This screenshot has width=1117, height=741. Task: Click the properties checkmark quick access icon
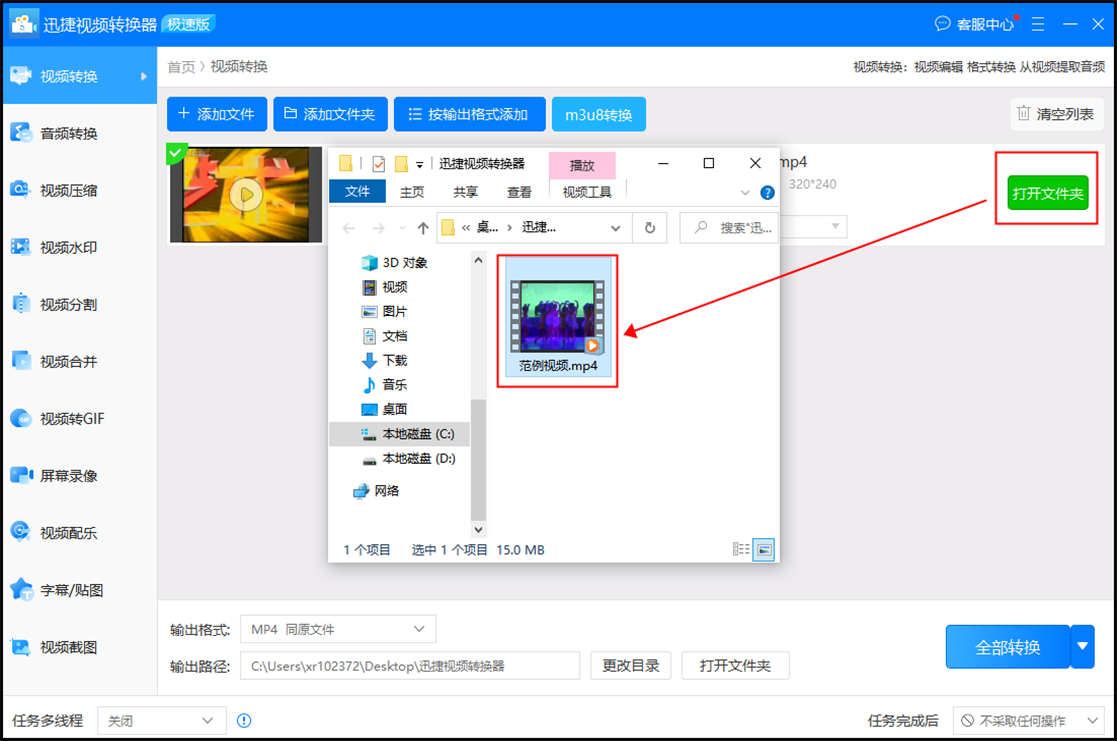[378, 165]
